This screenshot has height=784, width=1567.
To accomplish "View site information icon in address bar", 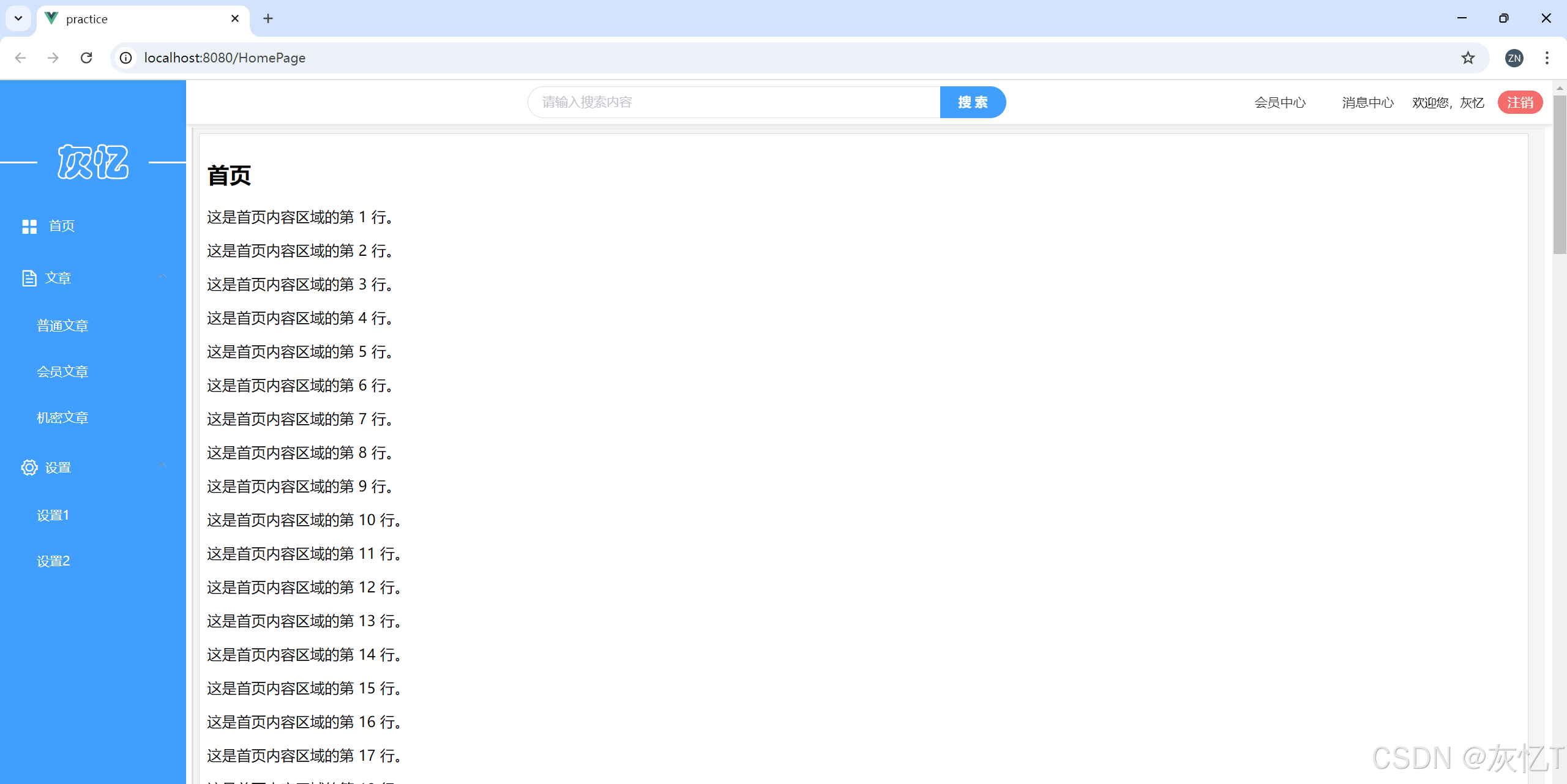I will point(125,58).
